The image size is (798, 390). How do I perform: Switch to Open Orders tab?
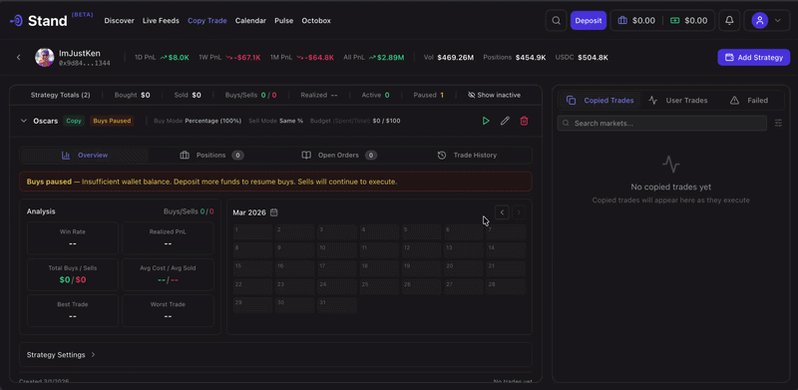(x=339, y=155)
